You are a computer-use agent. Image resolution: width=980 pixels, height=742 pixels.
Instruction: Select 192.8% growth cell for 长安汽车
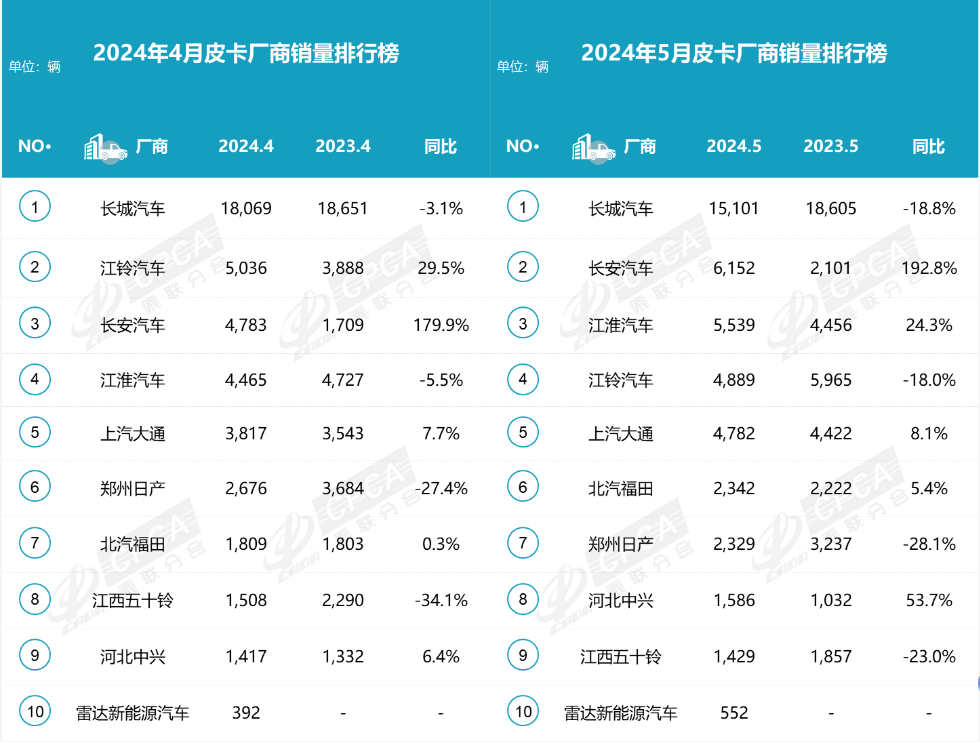click(928, 268)
